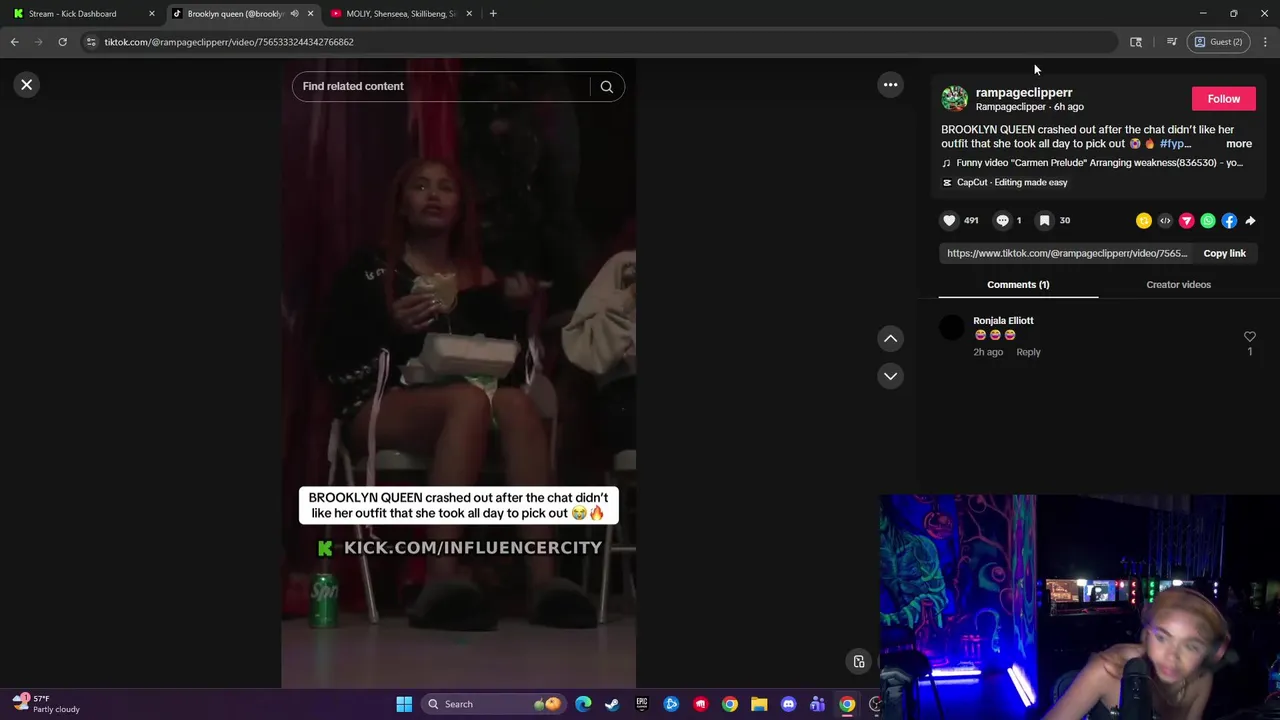This screenshot has width=1280, height=720.
Task: Open a new browser tab
Action: 493,14
